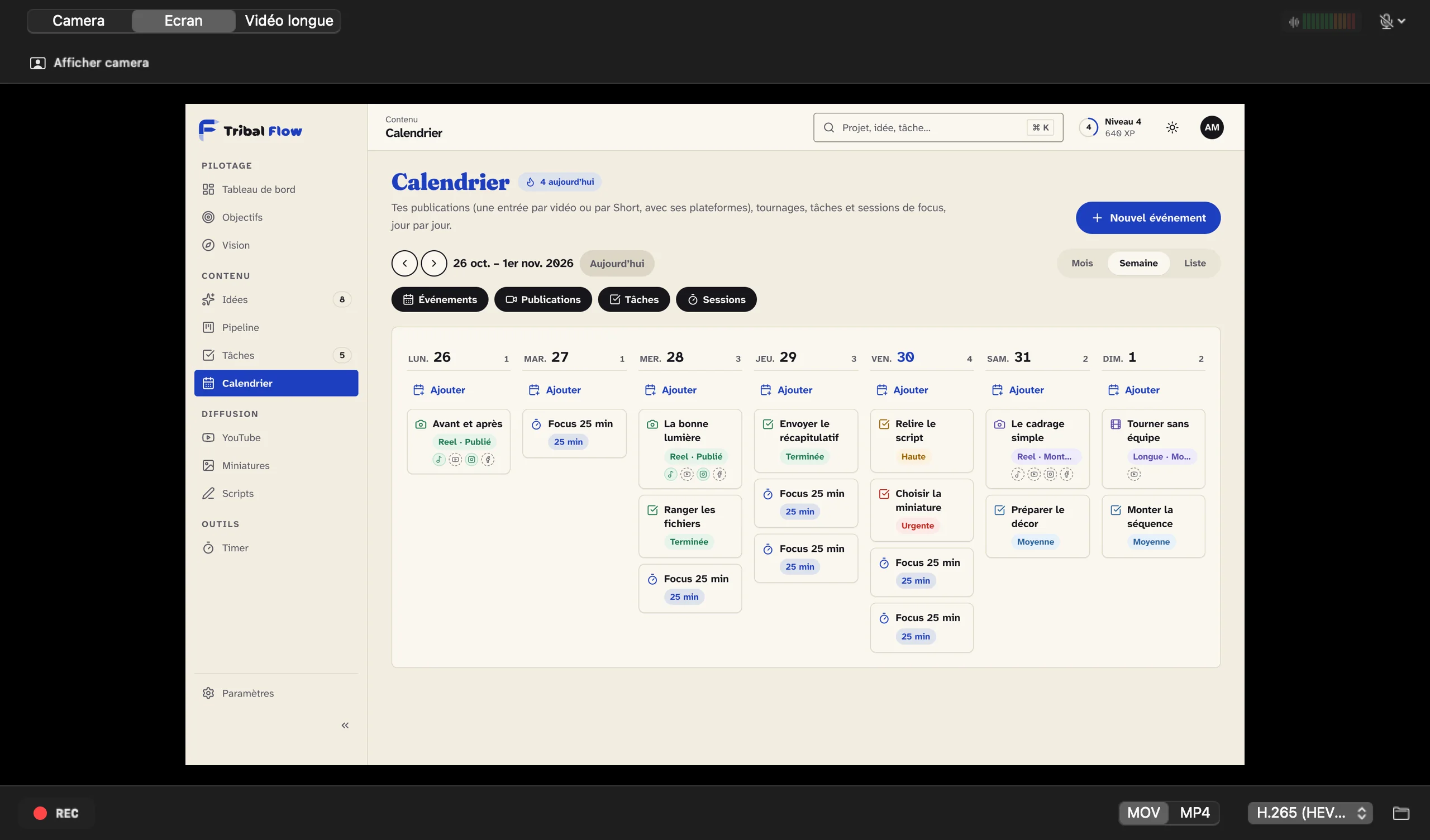
Task: Open Idées in the sidebar
Action: click(276, 299)
